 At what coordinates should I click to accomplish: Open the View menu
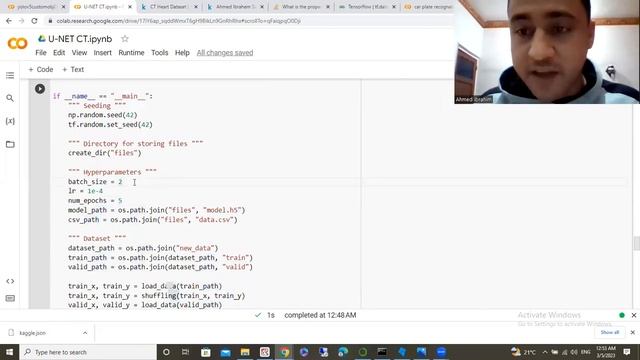[x=79, y=53]
